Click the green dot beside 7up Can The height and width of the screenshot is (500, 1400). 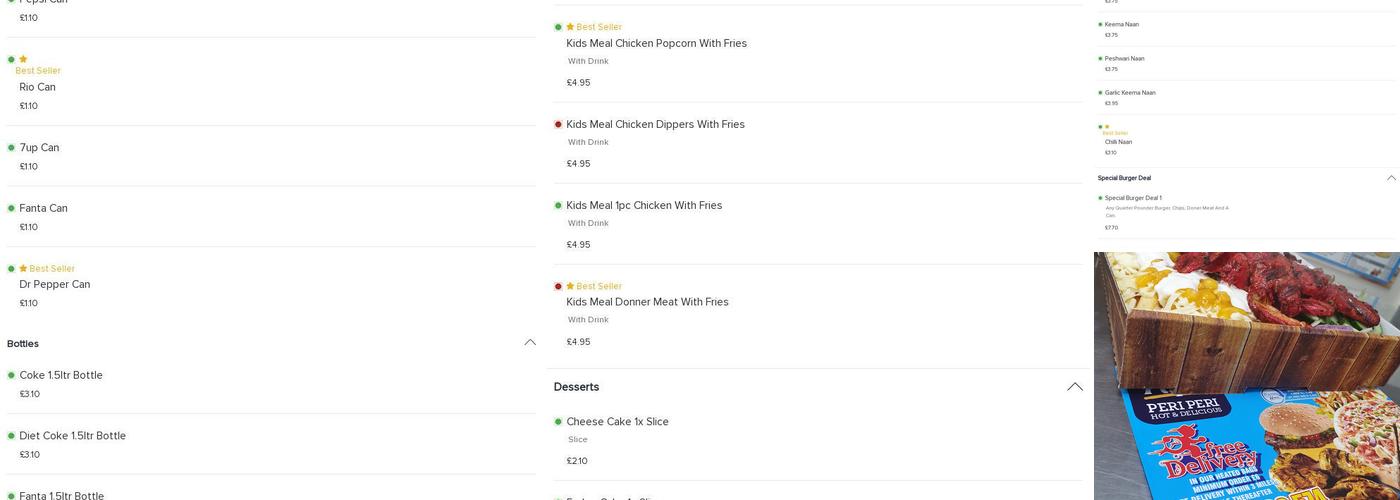[x=11, y=148]
